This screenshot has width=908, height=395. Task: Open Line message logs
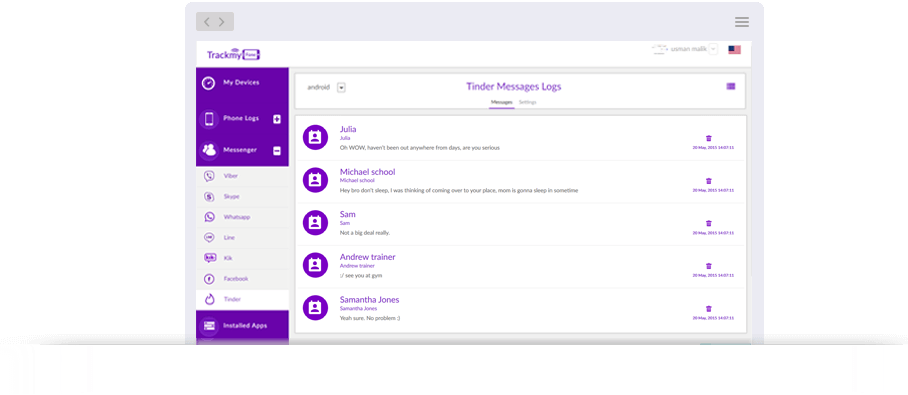tap(242, 238)
